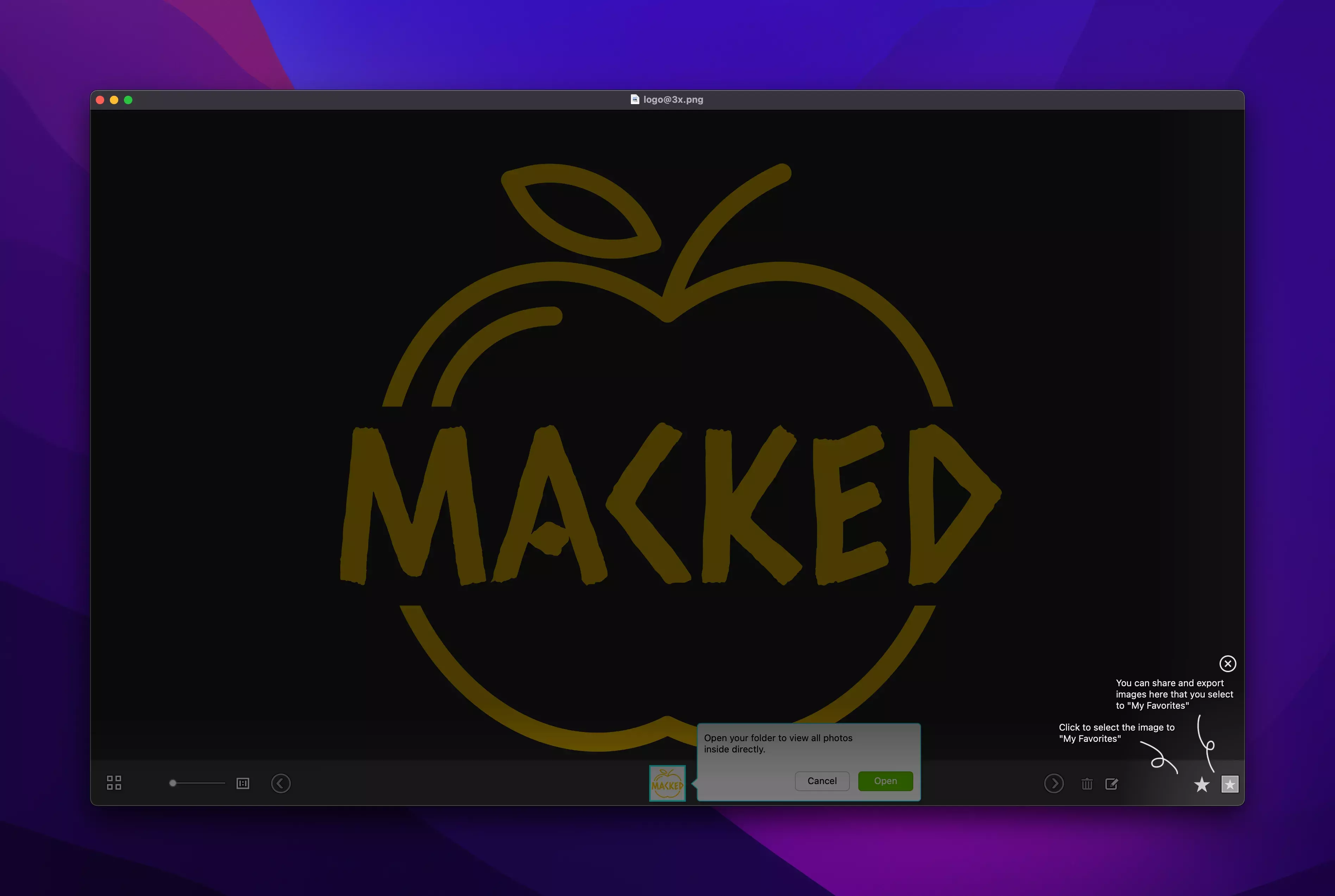The image size is (1335, 896).
Task: Click the logo@3x.png window title
Action: [673, 100]
